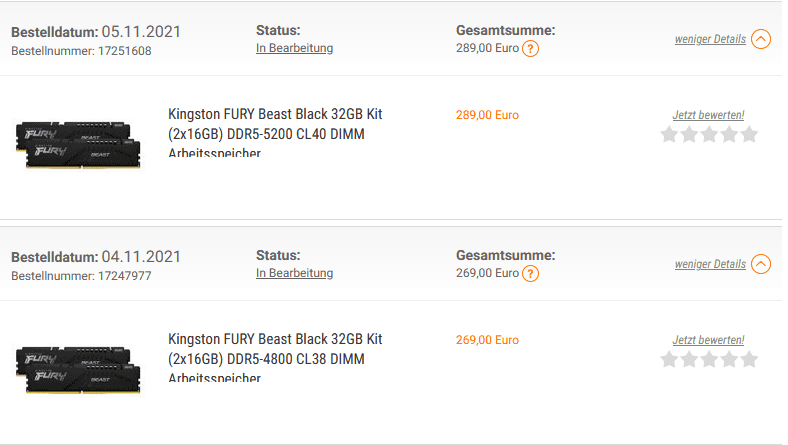Open 'In Bearbeitung' status of order 17251608
The width and height of the screenshot is (788, 445).
pos(294,48)
